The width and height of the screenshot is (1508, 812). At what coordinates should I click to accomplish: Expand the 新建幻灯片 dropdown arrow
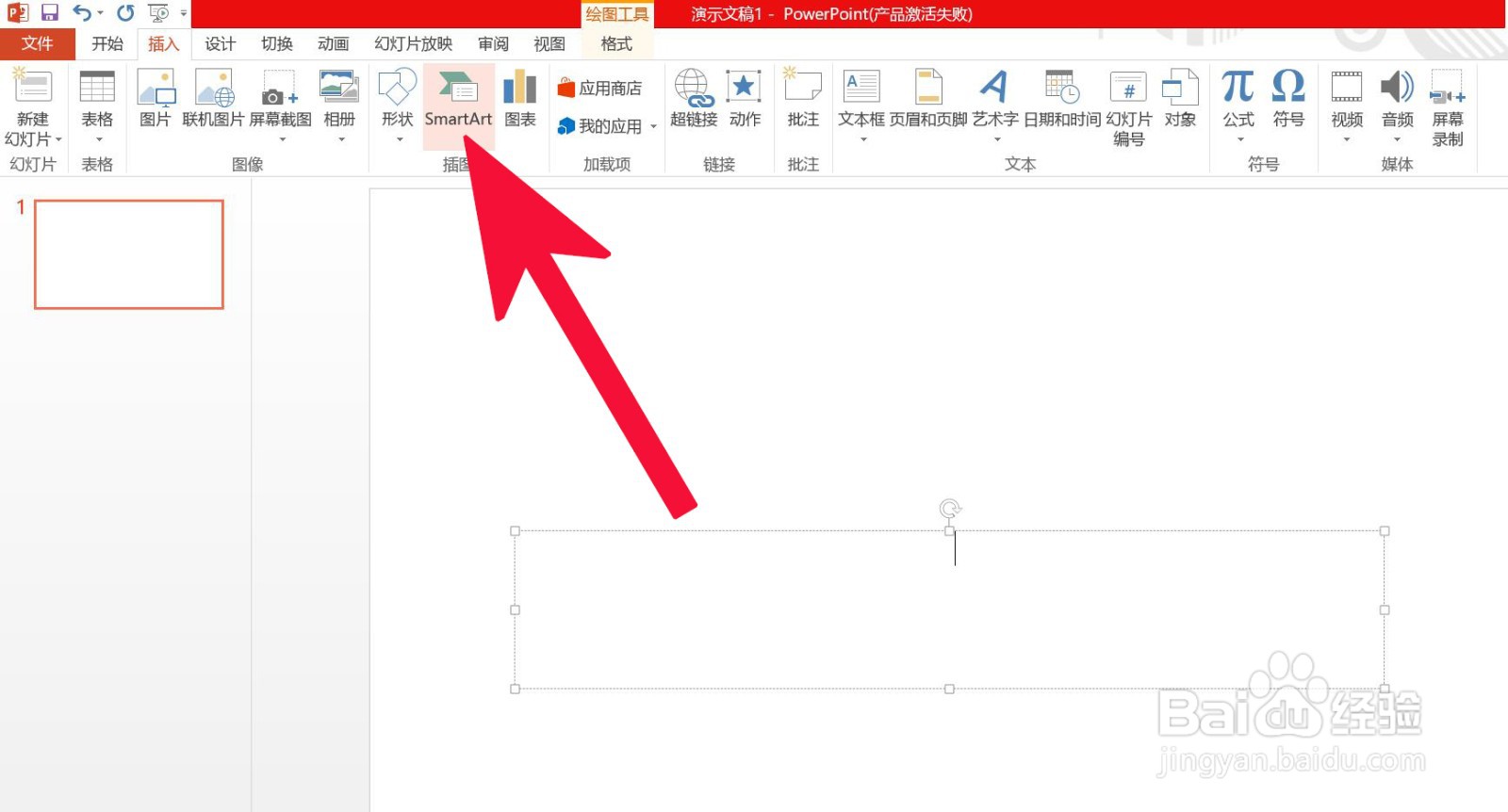[x=58, y=140]
